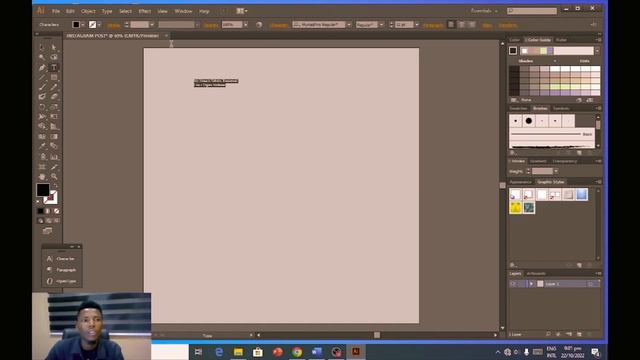Image resolution: width=640 pixels, height=360 pixels.
Task: Switch to Draw Normal drawing mode
Action: click(x=40, y=221)
